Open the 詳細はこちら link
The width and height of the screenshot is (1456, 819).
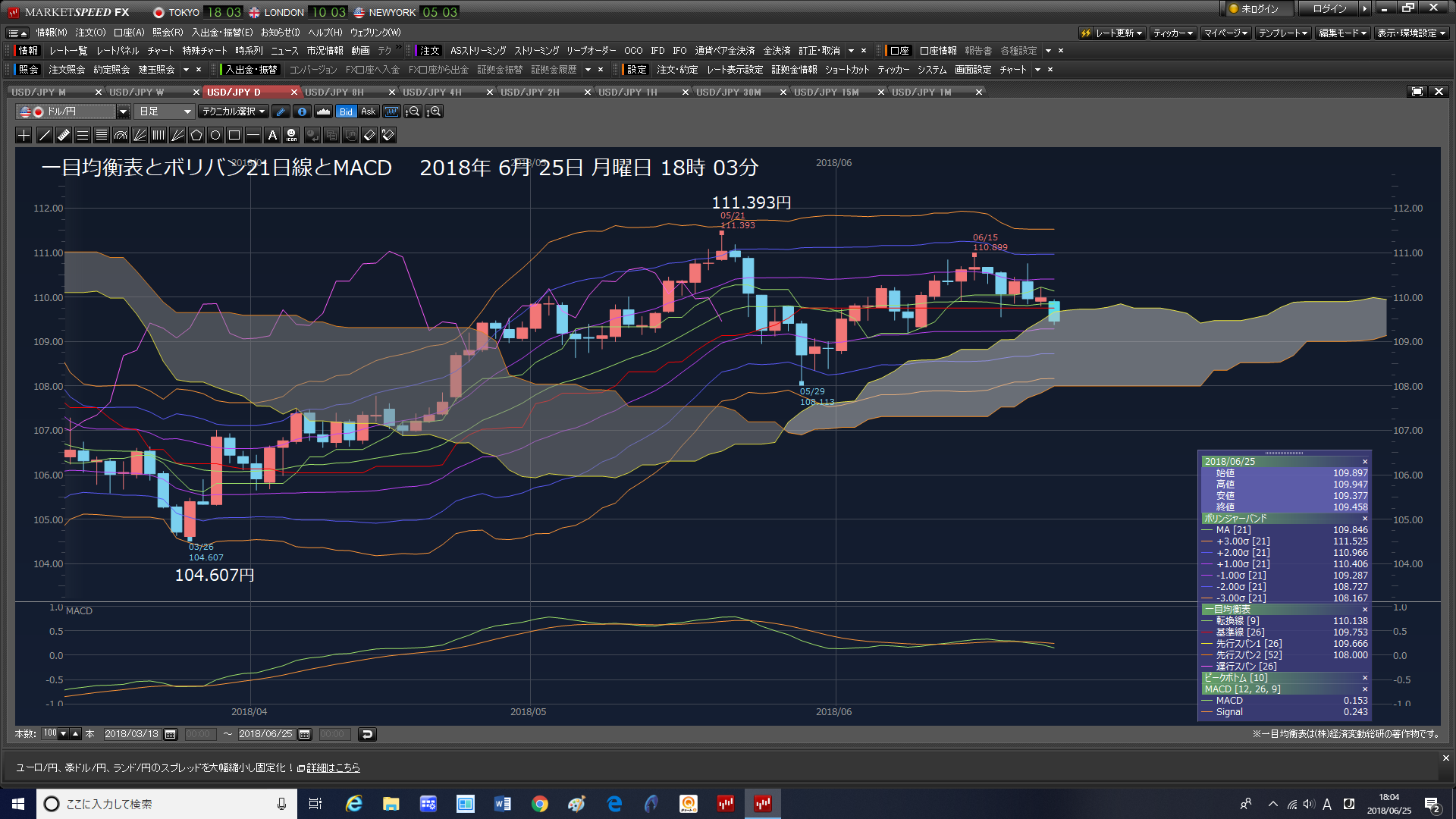(333, 767)
